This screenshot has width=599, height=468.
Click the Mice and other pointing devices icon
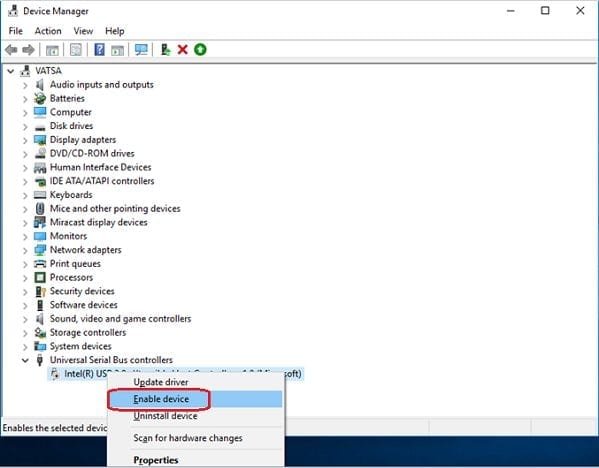click(40, 209)
